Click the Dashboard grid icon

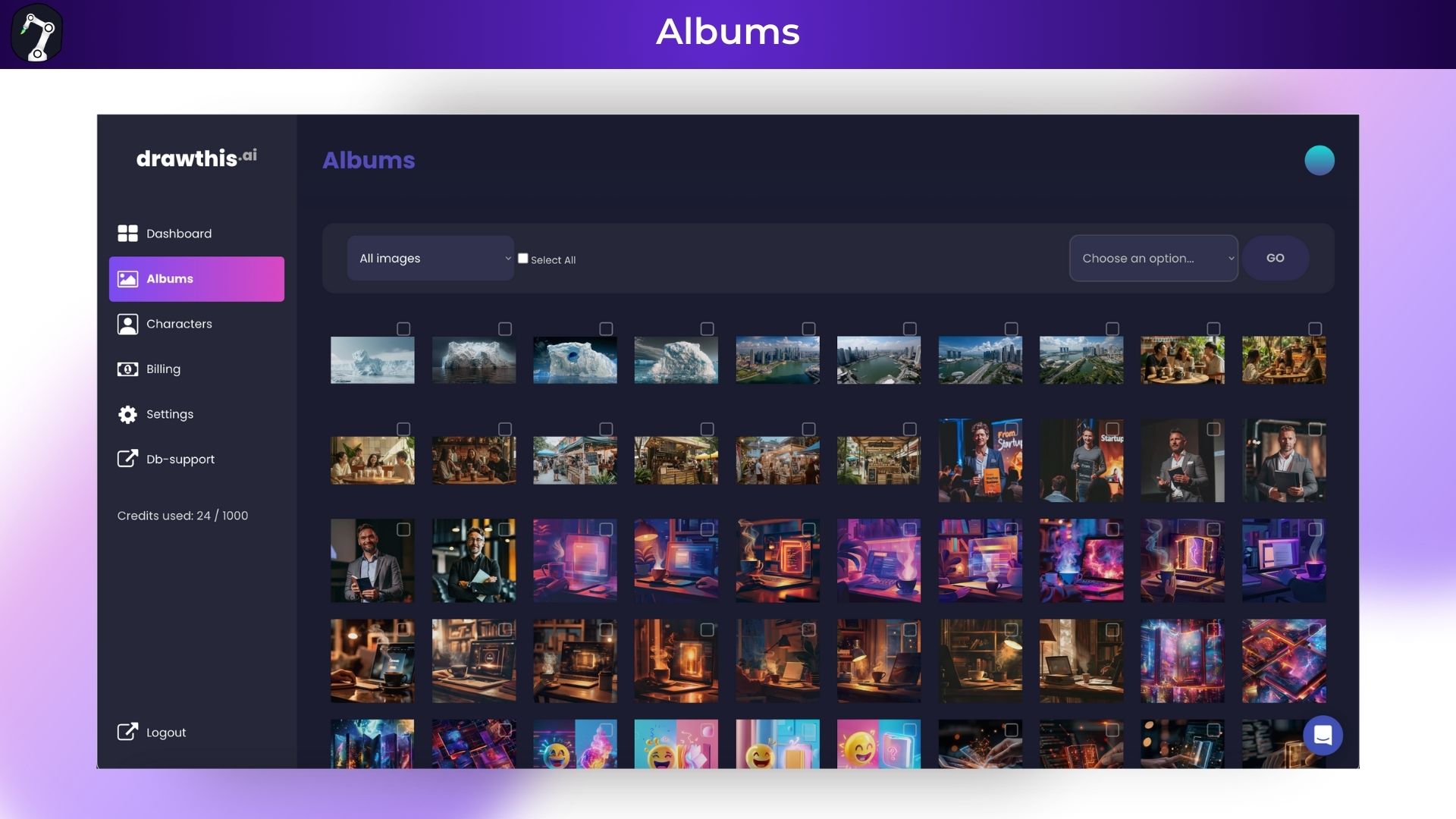127,233
